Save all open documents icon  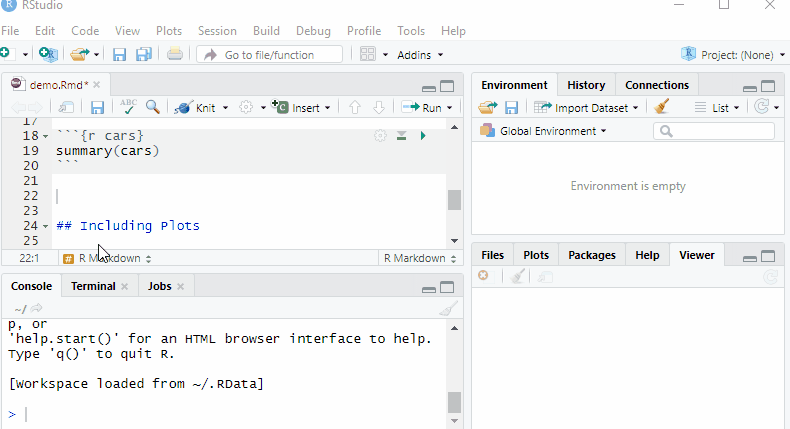144,54
